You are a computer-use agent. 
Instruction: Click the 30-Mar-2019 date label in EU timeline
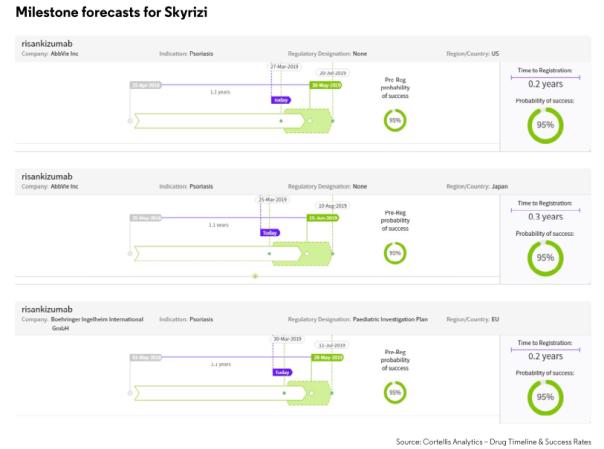click(x=287, y=339)
